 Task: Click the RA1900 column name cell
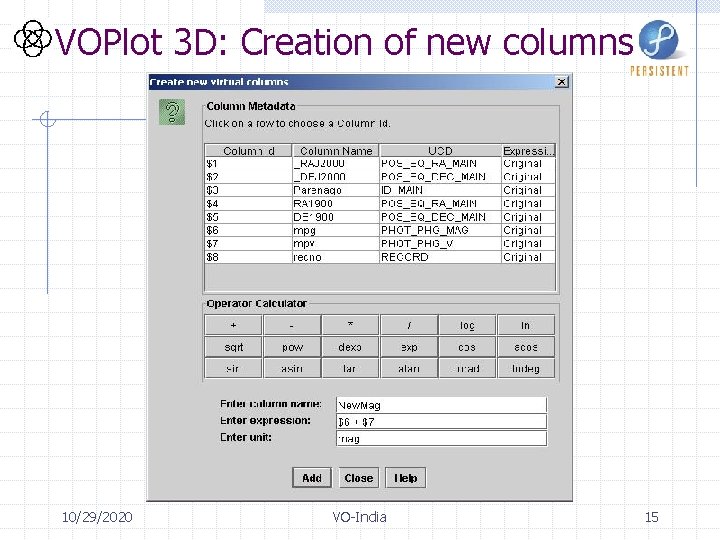point(336,203)
